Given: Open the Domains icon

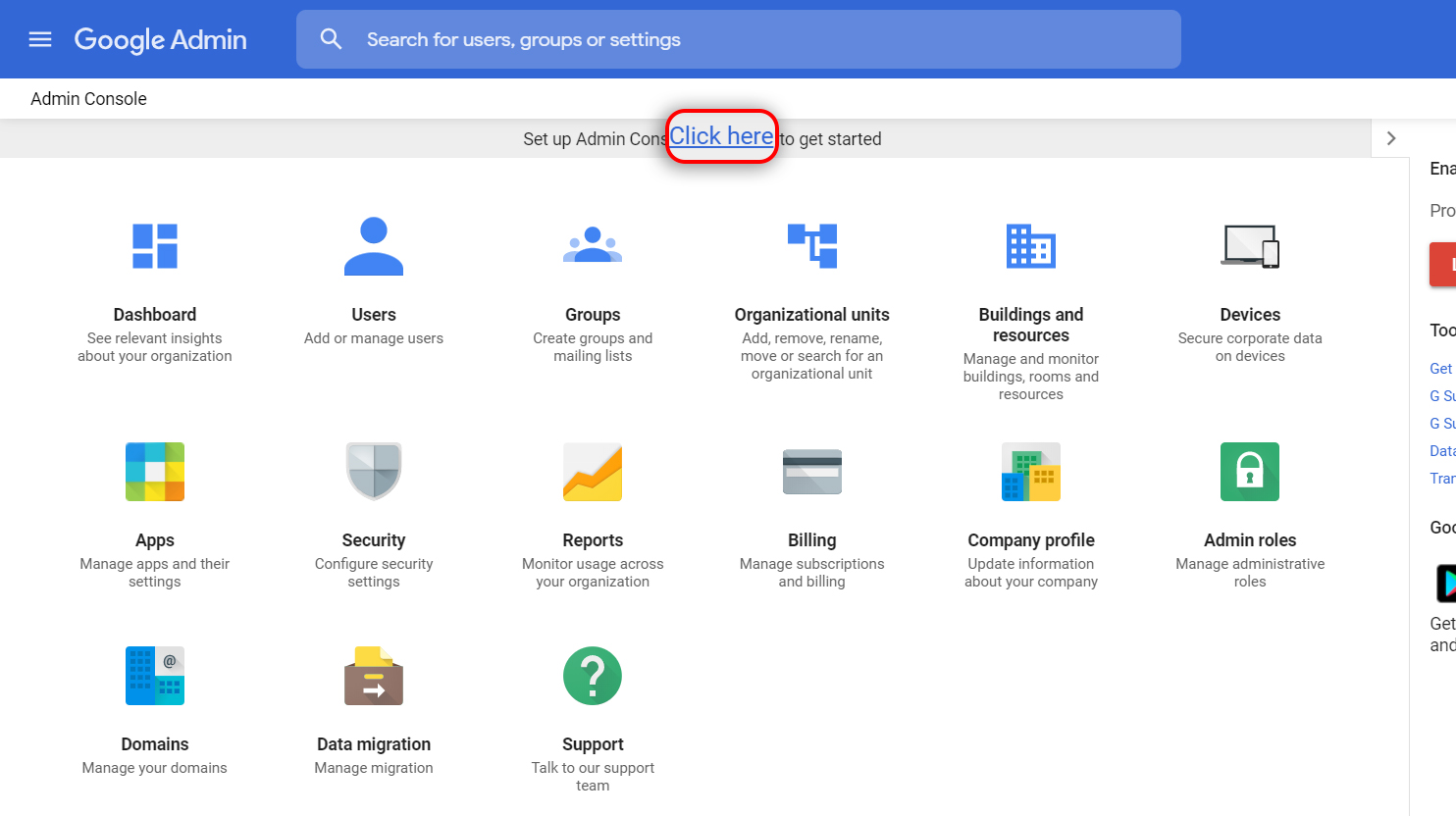Looking at the screenshot, I should (155, 676).
